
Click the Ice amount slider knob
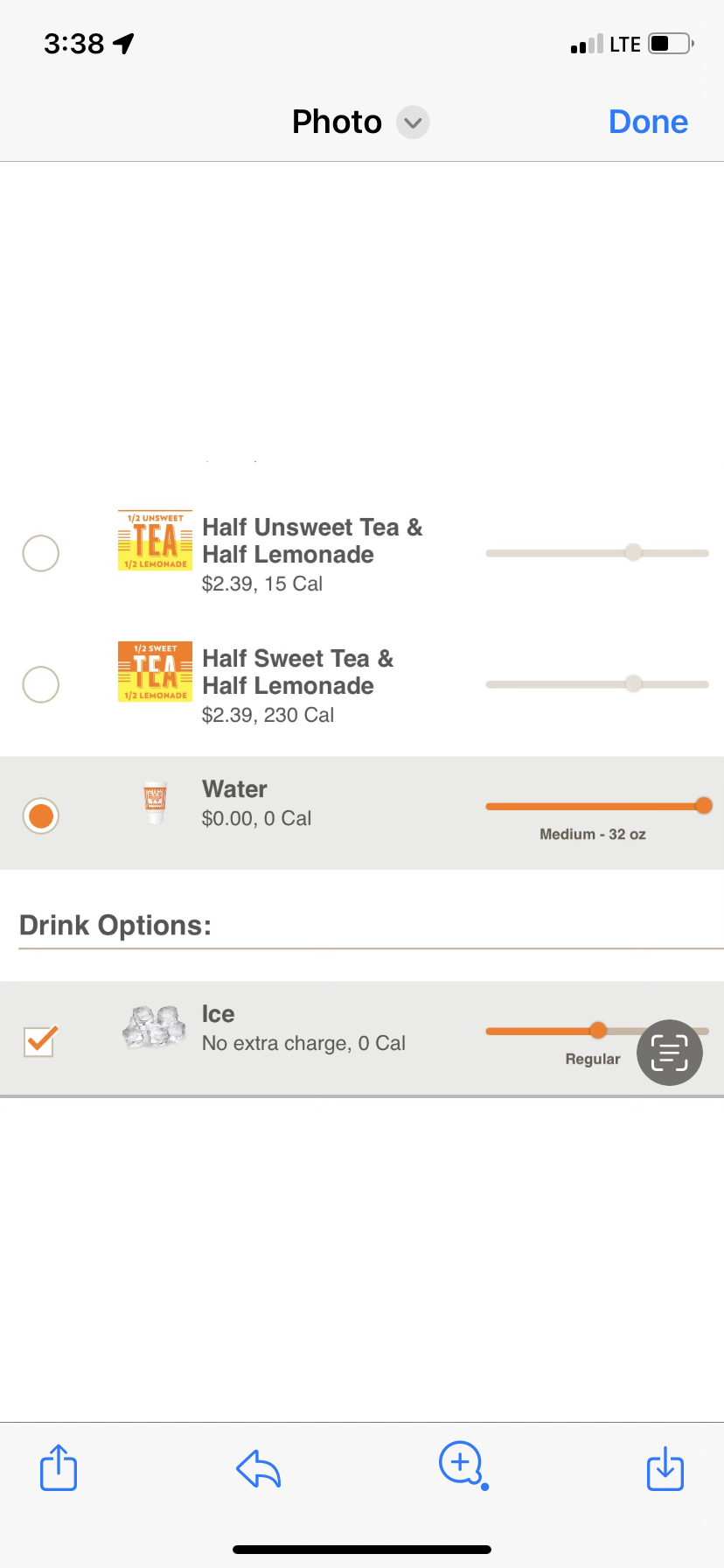click(598, 1031)
